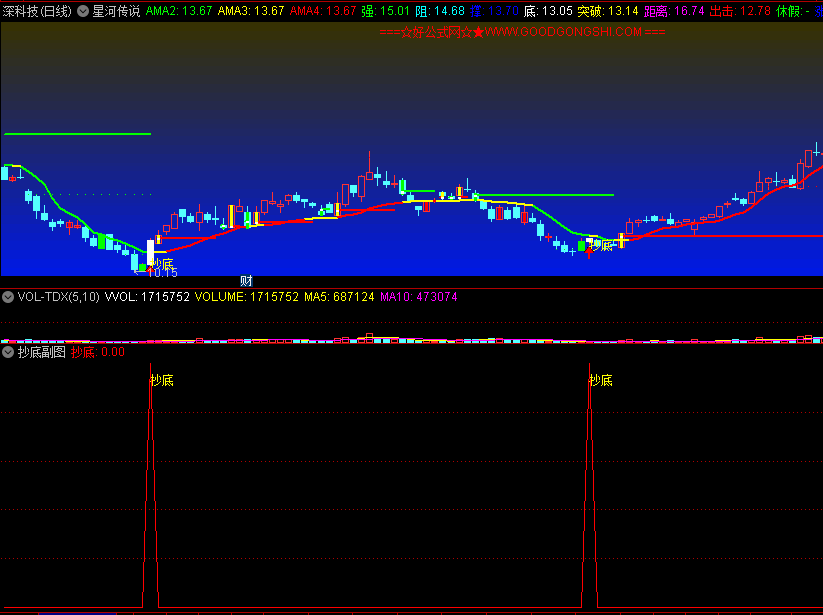Click the 强: 15.01 value
The height and width of the screenshot is (615, 823).
click(386, 11)
